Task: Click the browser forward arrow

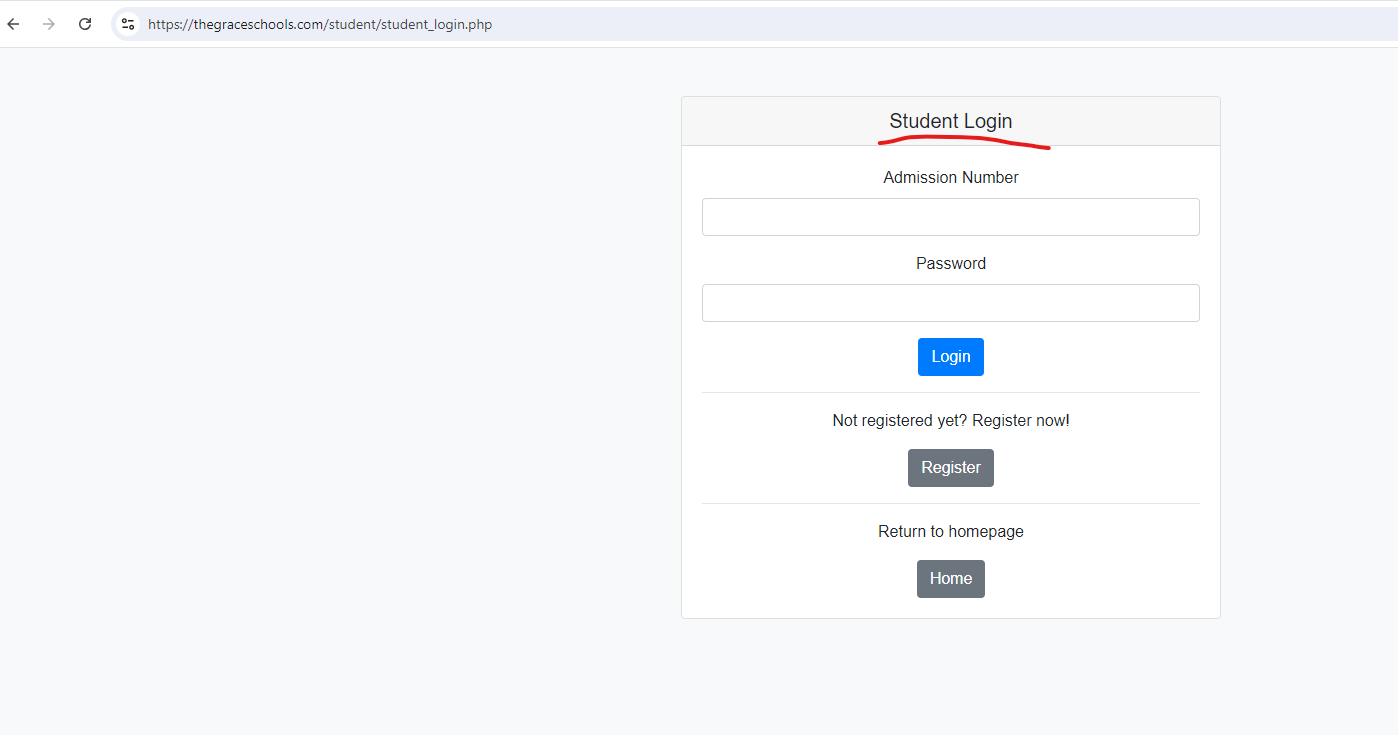Action: coord(49,24)
